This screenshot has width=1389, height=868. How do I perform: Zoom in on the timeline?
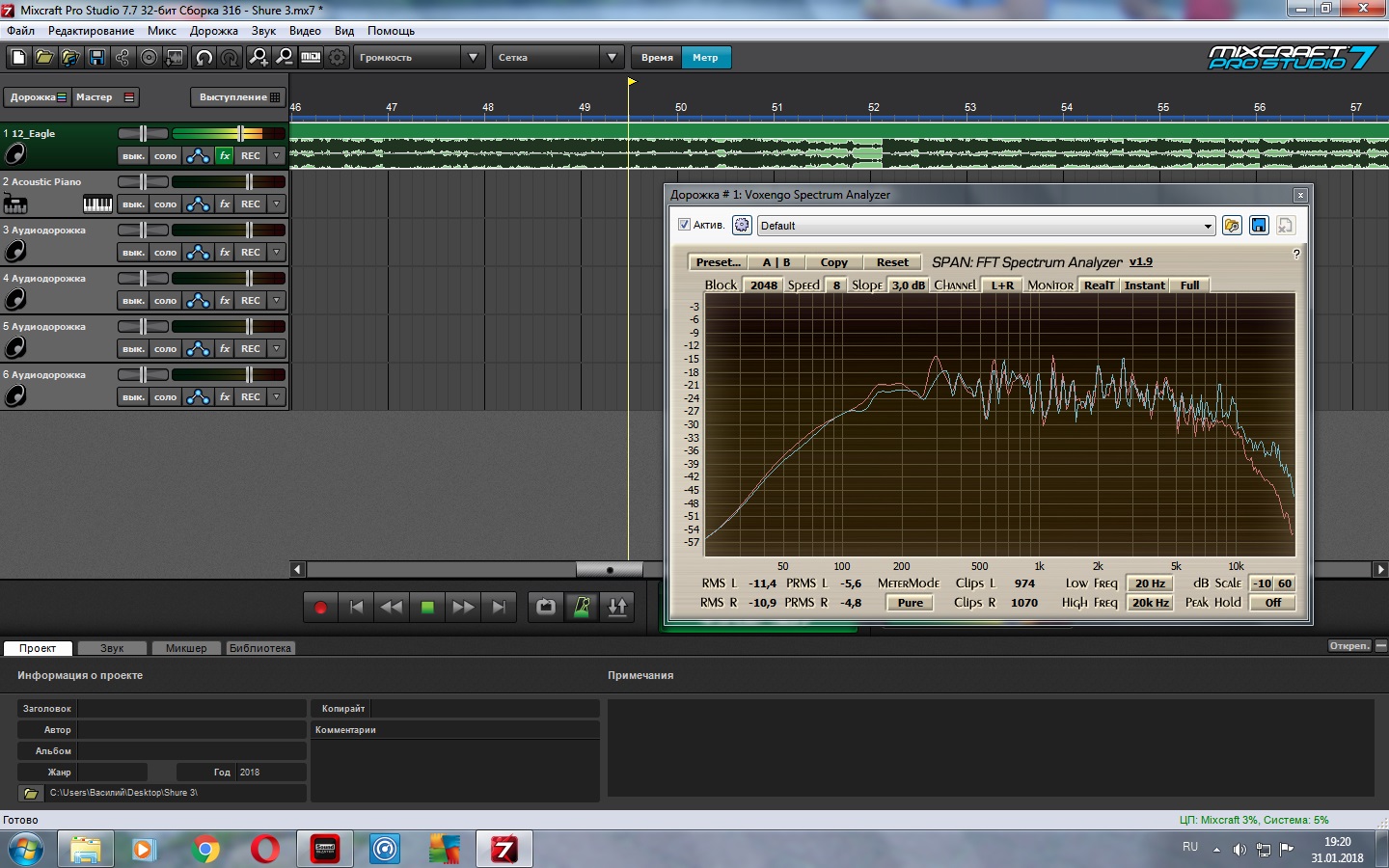259,58
